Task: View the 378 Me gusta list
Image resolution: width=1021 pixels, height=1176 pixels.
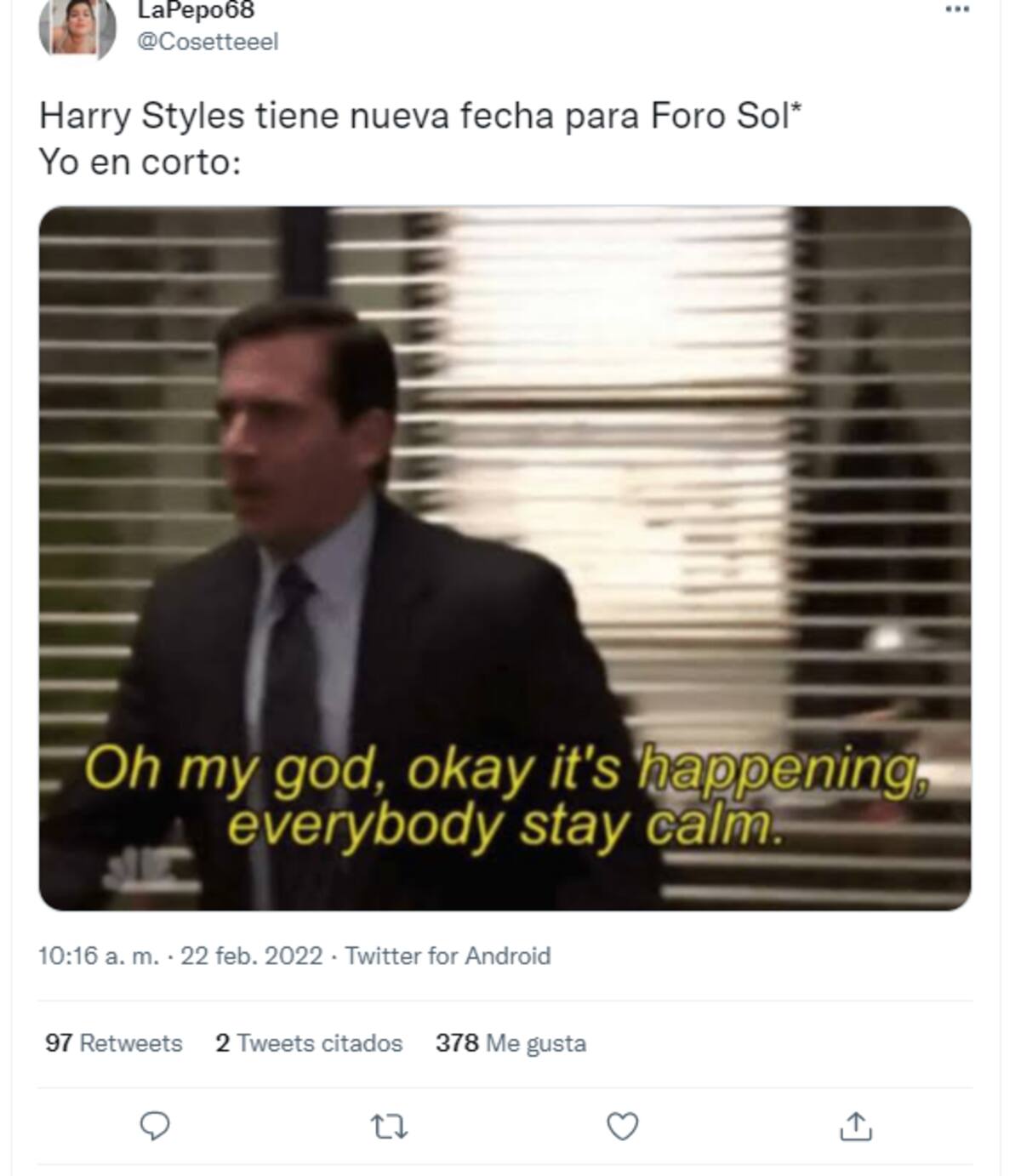Action: [510, 1043]
